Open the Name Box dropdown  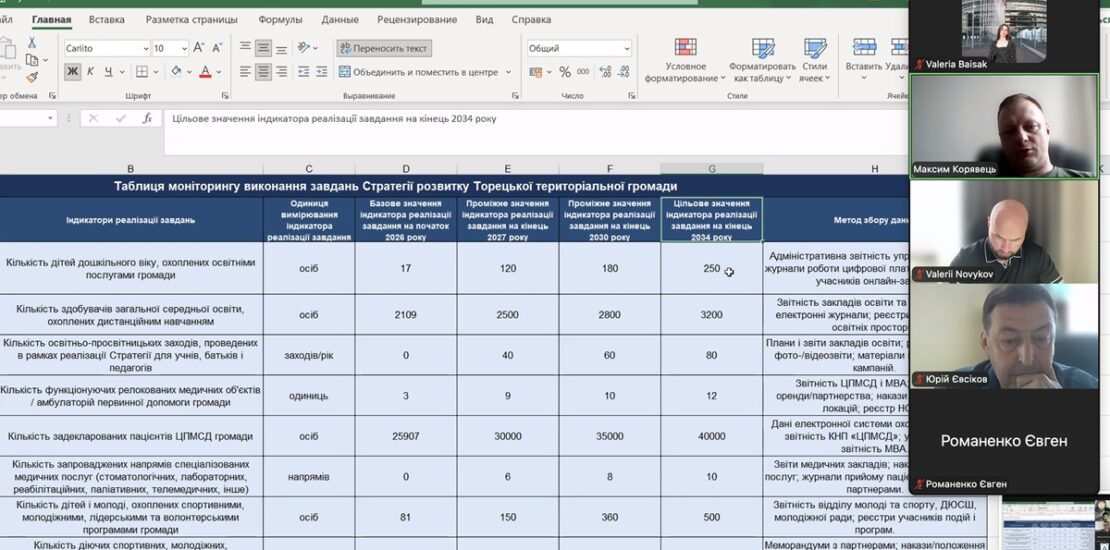pos(50,118)
